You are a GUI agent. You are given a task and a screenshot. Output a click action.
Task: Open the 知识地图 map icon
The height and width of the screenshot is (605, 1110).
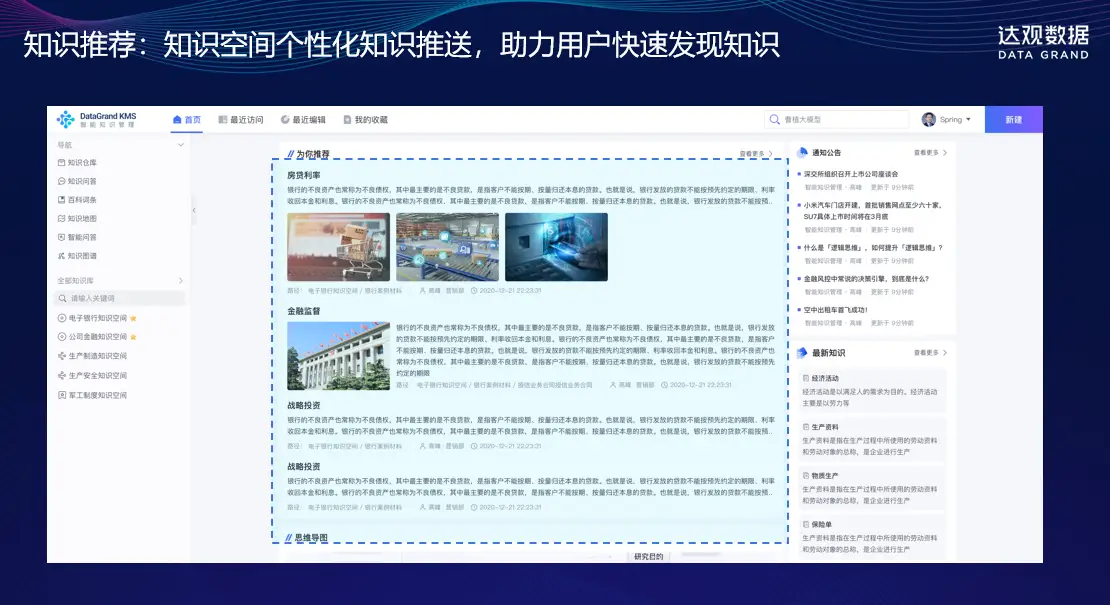62,218
